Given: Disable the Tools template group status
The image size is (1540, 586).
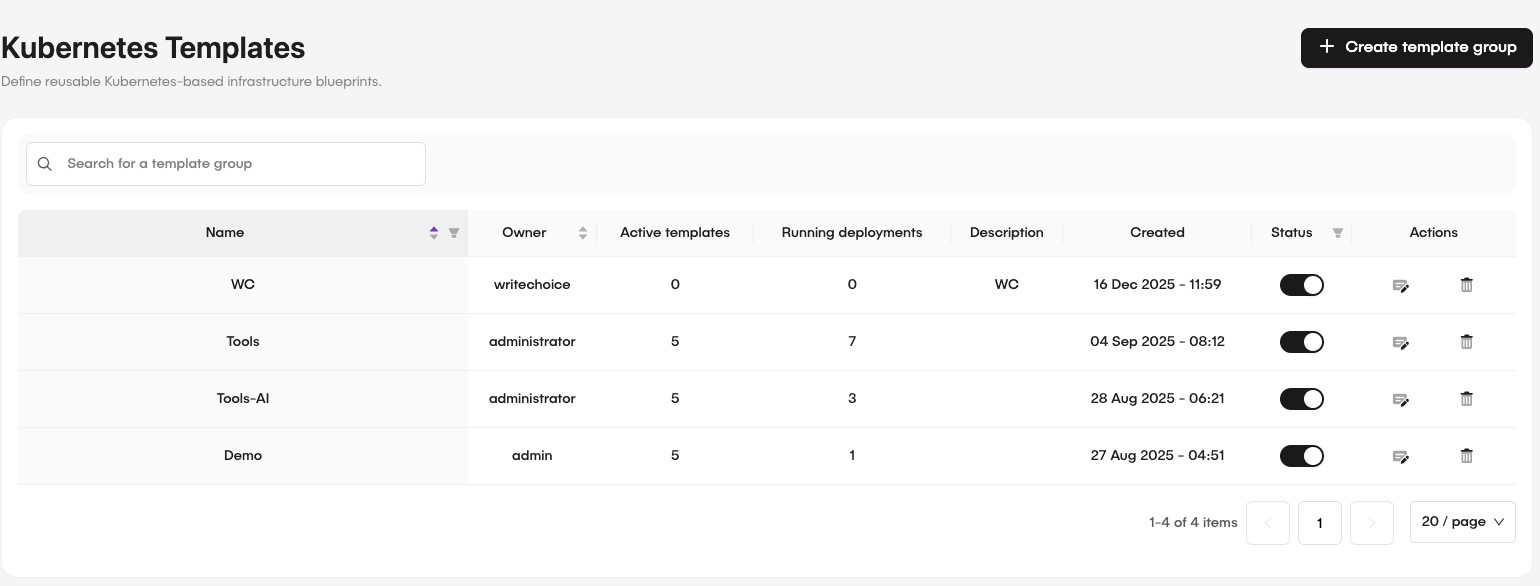Looking at the screenshot, I should [x=1301, y=342].
